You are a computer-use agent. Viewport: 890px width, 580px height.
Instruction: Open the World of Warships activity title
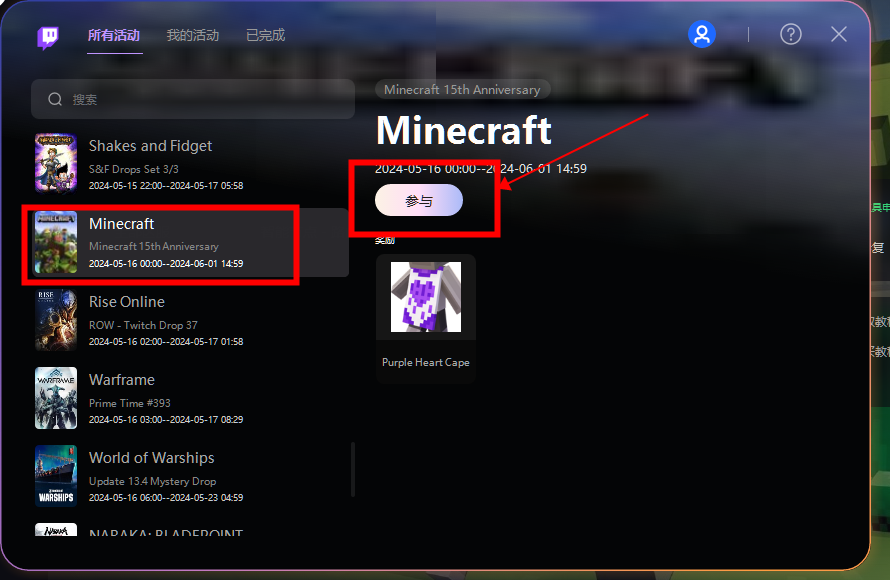click(152, 458)
